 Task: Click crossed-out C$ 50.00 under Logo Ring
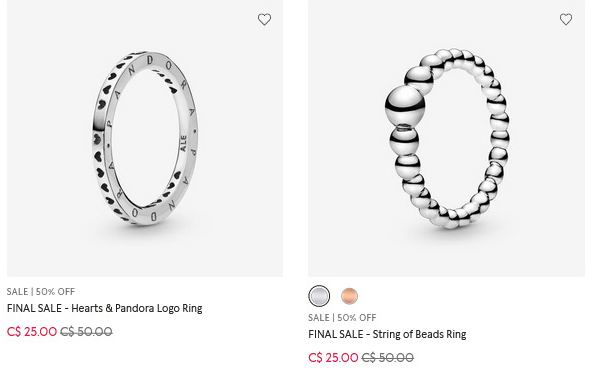[x=86, y=332]
